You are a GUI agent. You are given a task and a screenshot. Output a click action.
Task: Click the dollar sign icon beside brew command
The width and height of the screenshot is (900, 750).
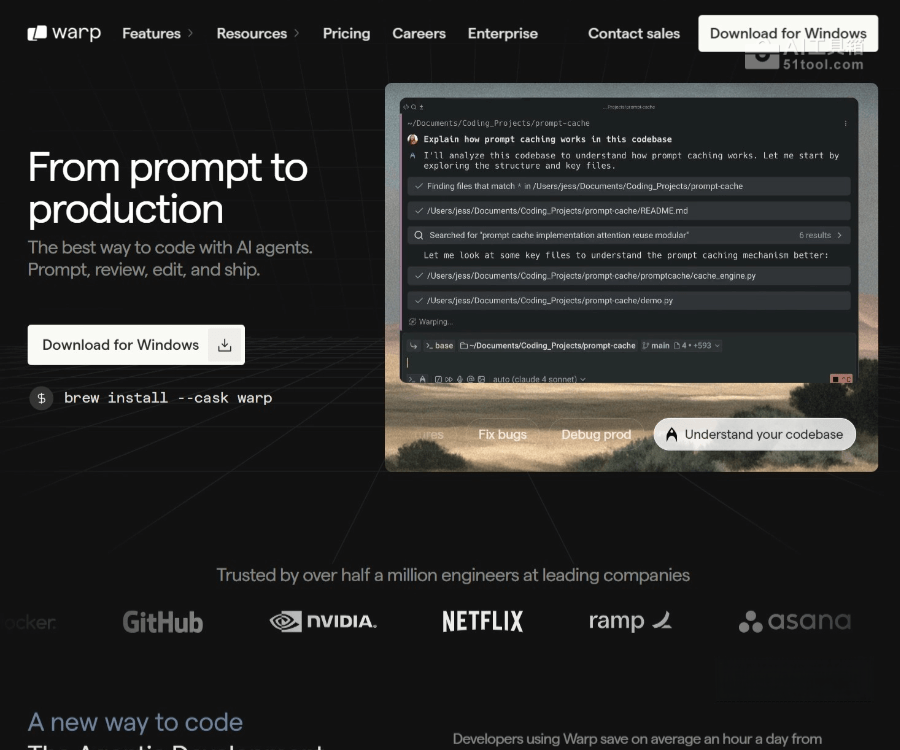tap(41, 398)
